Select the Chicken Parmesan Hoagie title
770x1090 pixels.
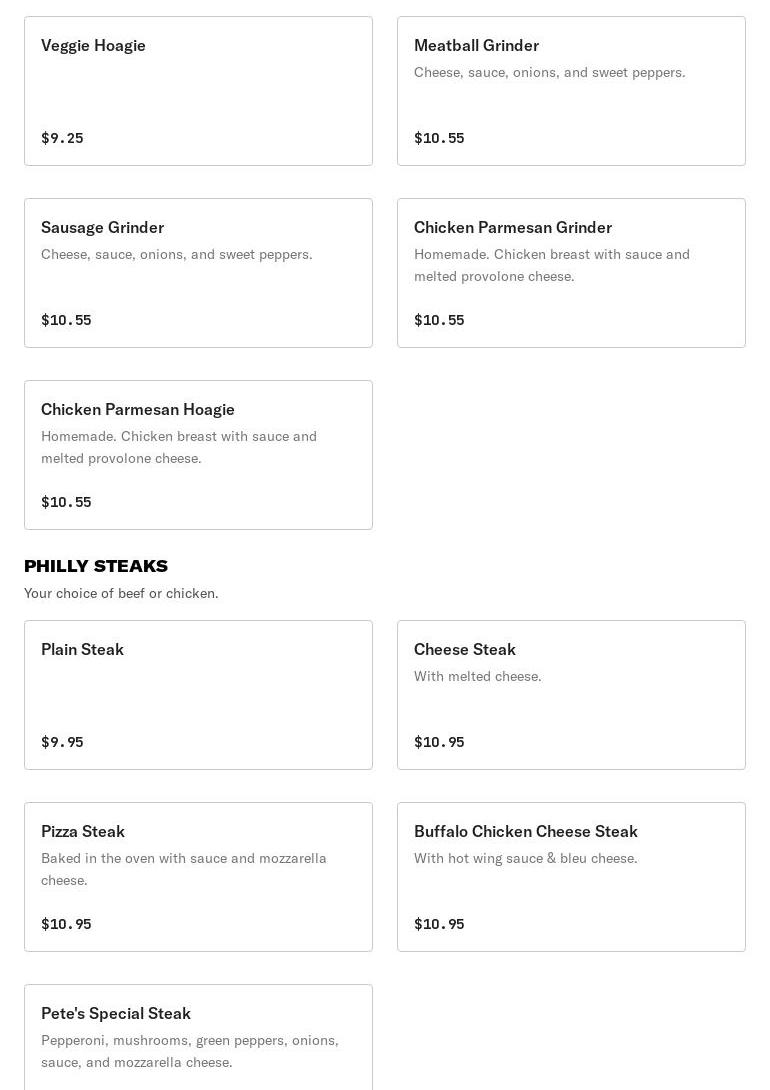coord(138,410)
